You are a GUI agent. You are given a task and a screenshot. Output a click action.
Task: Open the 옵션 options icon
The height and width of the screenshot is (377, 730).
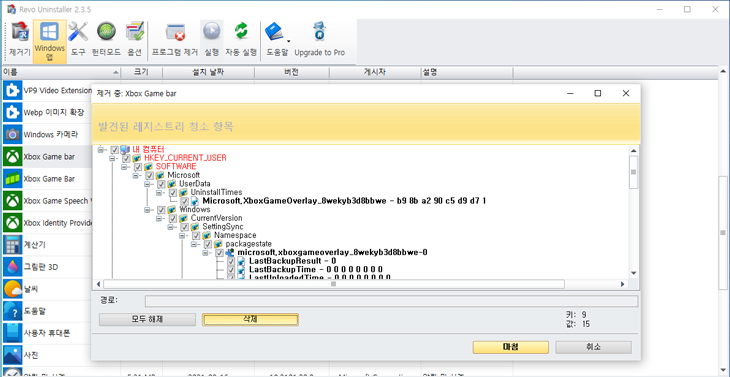click(135, 40)
